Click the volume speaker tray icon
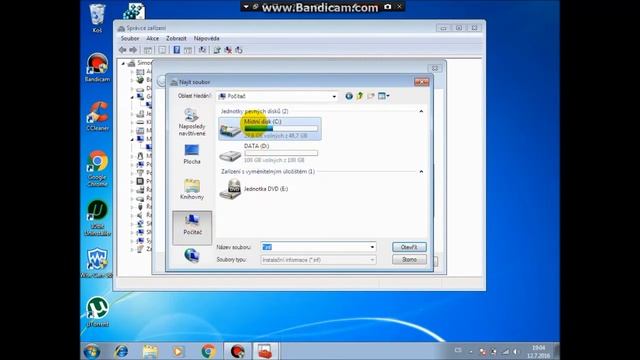 point(516,351)
